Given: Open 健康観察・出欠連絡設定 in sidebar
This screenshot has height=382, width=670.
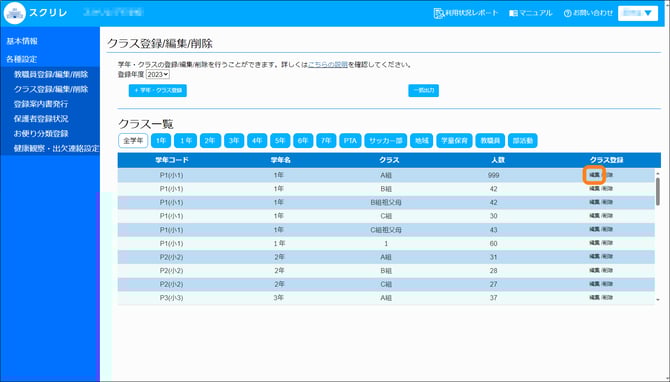Looking at the screenshot, I should click(x=56, y=148).
